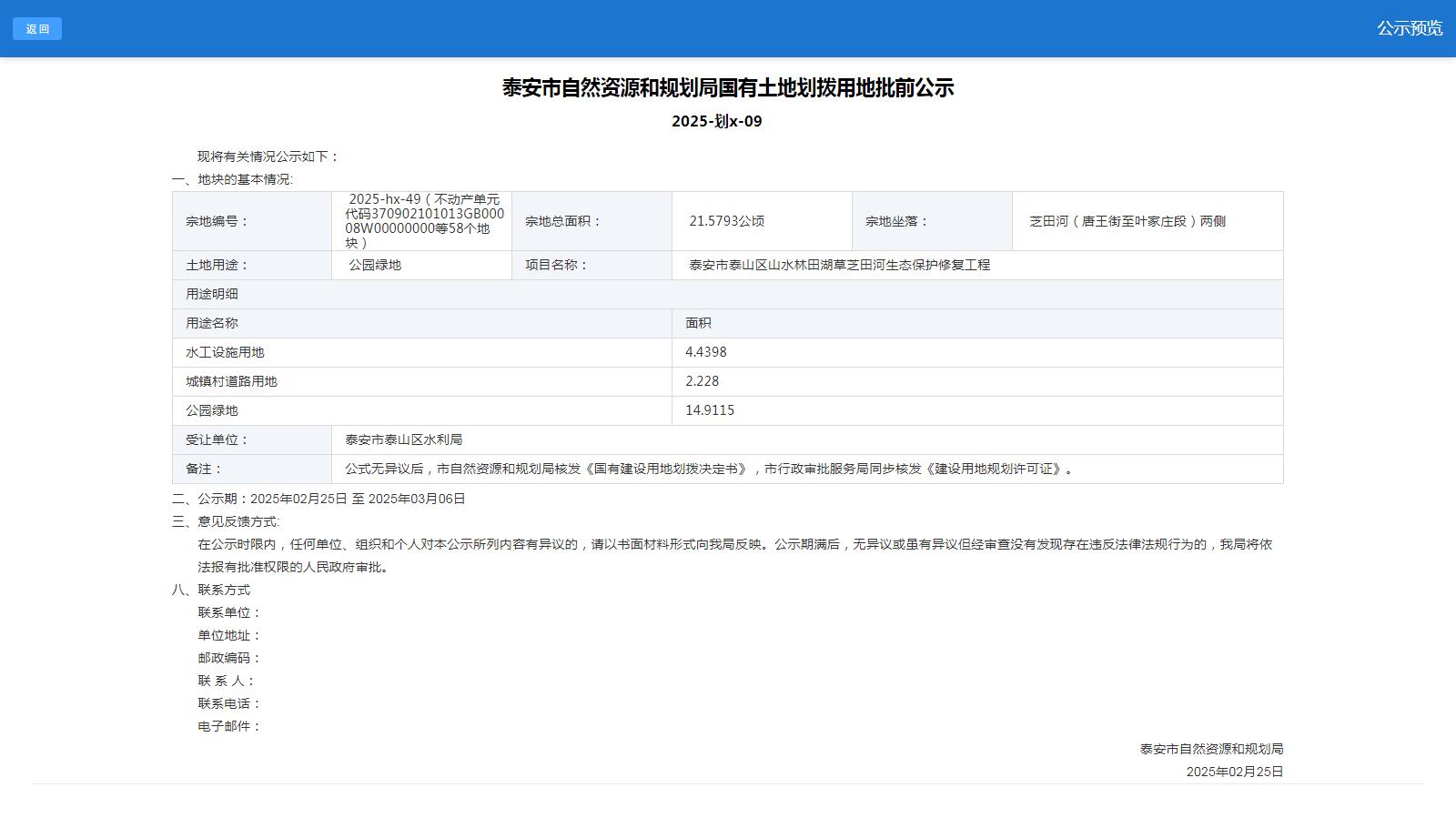Click the area value 21.5793公顷
Viewport: 1456px width, 818px height.
pyautogui.click(x=727, y=221)
